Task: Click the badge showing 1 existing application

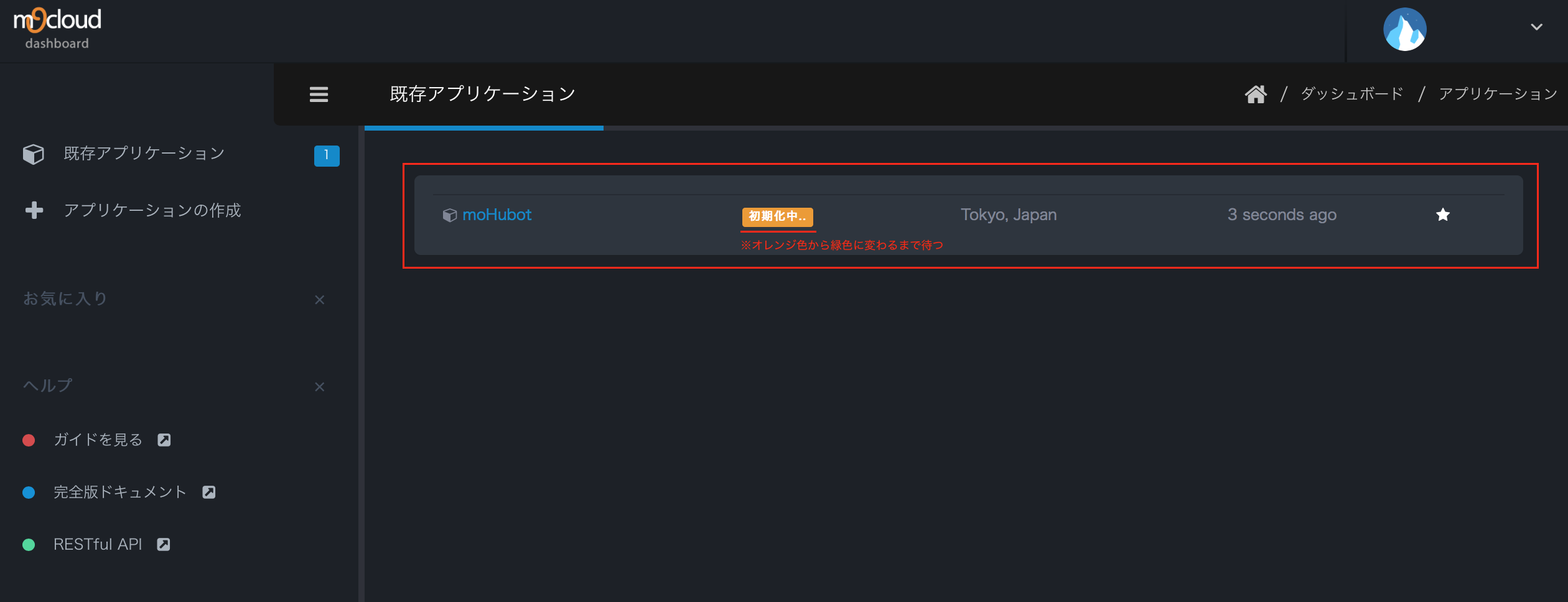Action: (x=327, y=155)
